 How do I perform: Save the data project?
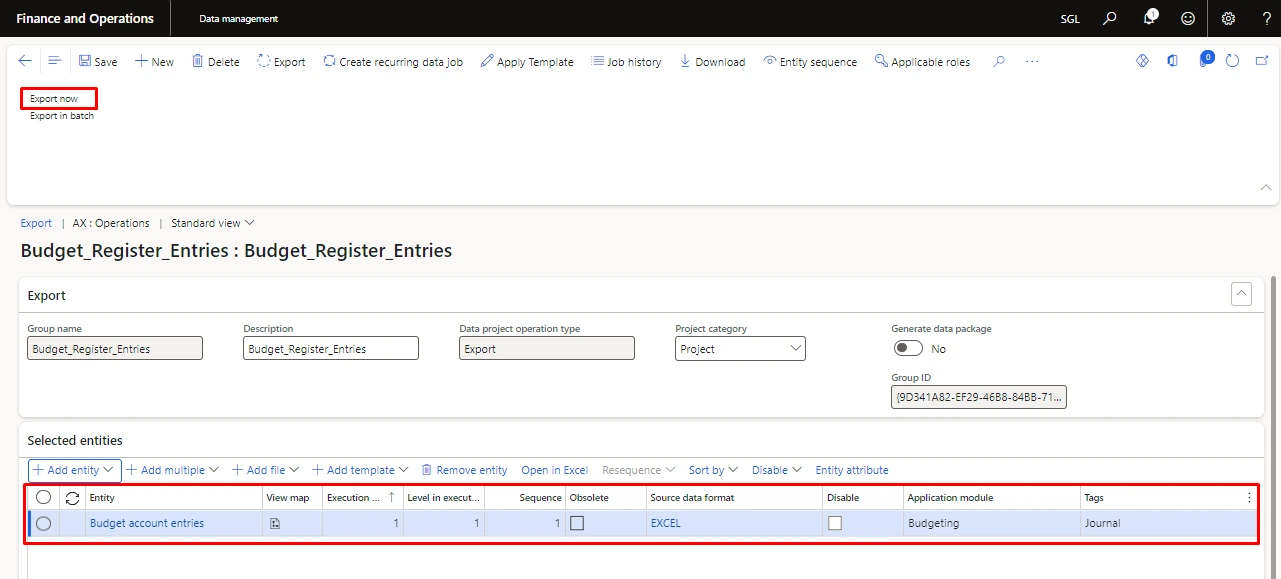click(98, 61)
